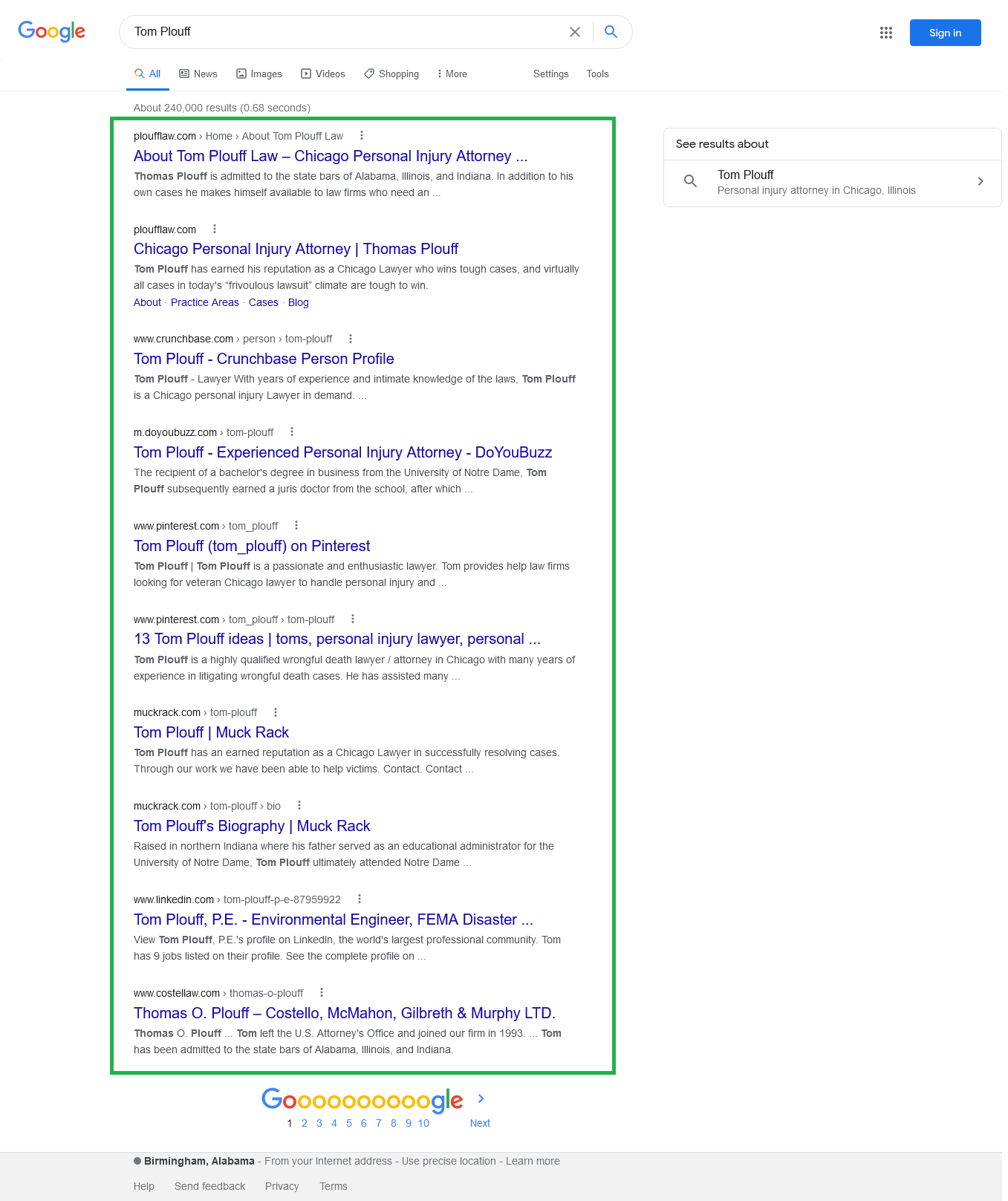The width and height of the screenshot is (1008, 1201).
Task: Click into the search box containing 'Tom Plouff'
Action: tap(342, 32)
